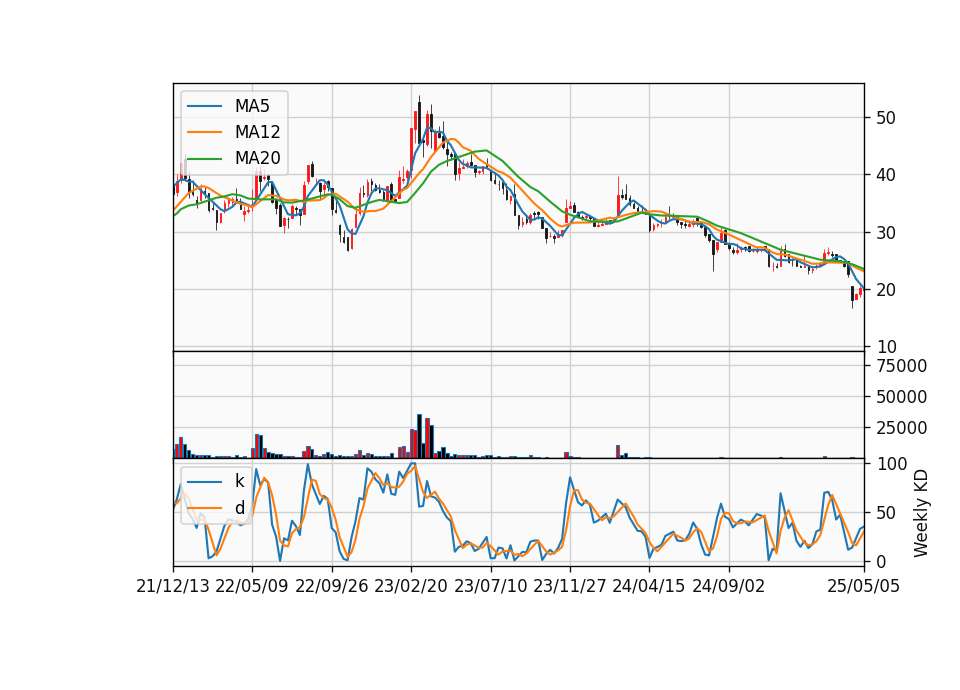Viewport: 960px width, 690px height.
Task: Click the KD axis value 50
Action: 886,513
